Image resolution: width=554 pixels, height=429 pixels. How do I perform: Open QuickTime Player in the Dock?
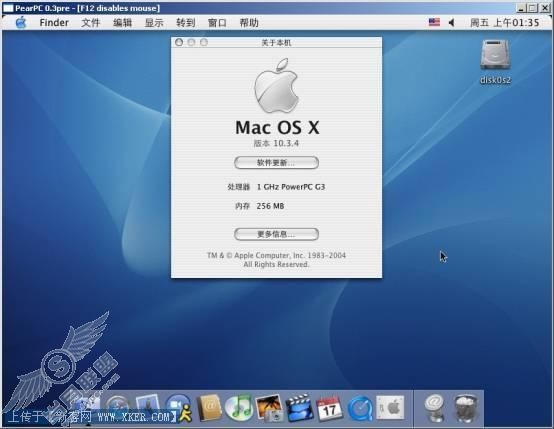pyautogui.click(x=360, y=409)
